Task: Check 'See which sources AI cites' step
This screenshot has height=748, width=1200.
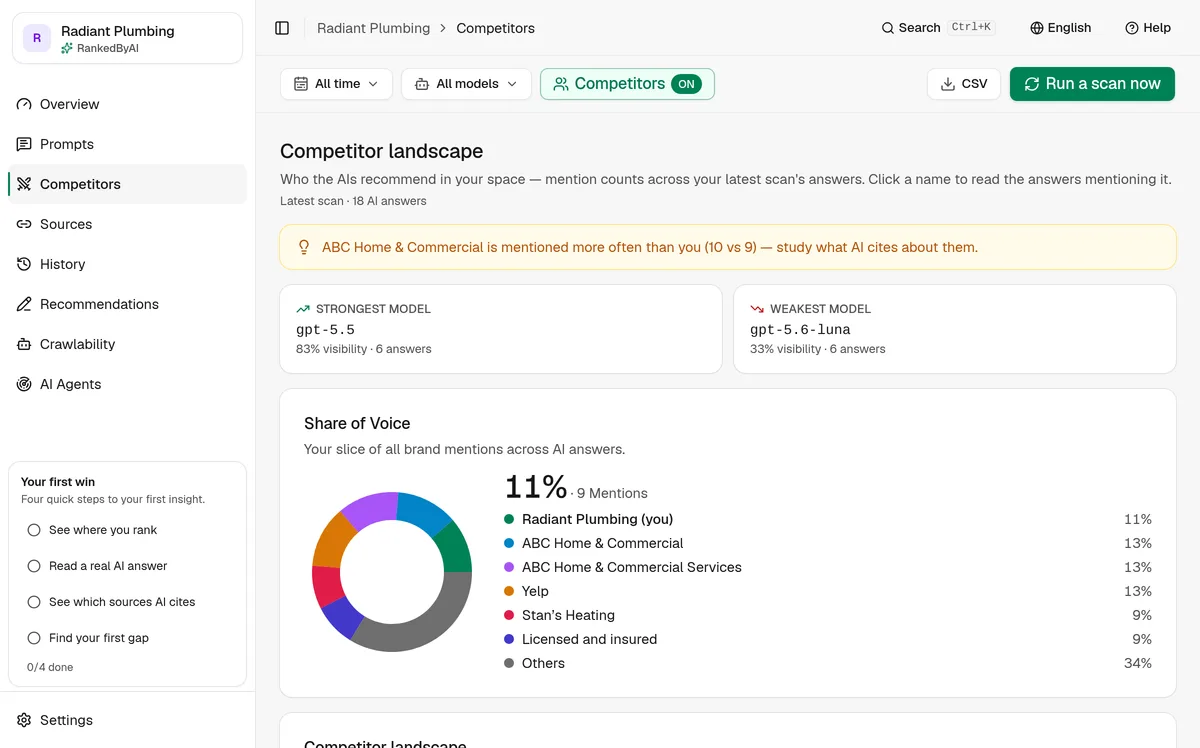Action: [x=35, y=602]
